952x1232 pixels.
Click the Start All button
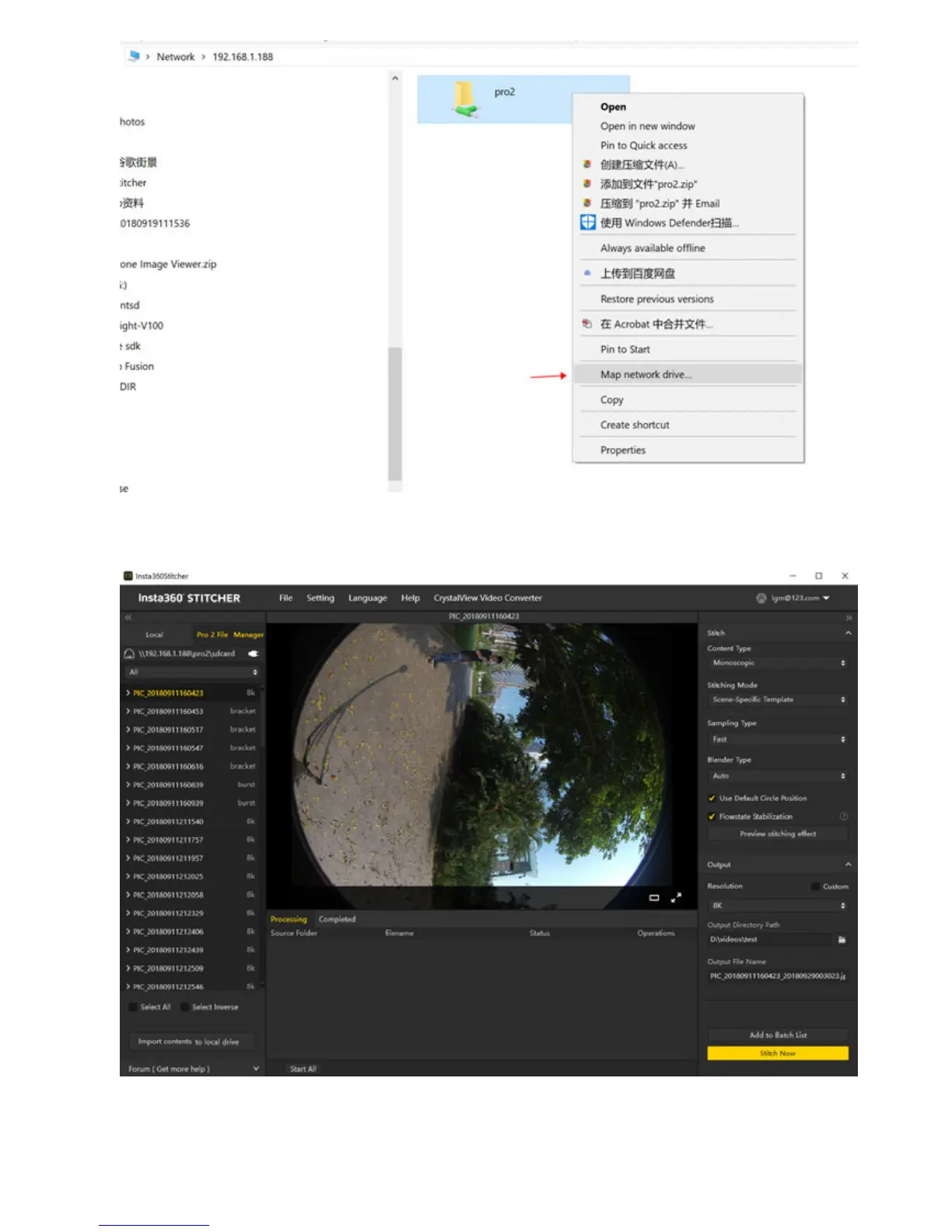[303, 1069]
